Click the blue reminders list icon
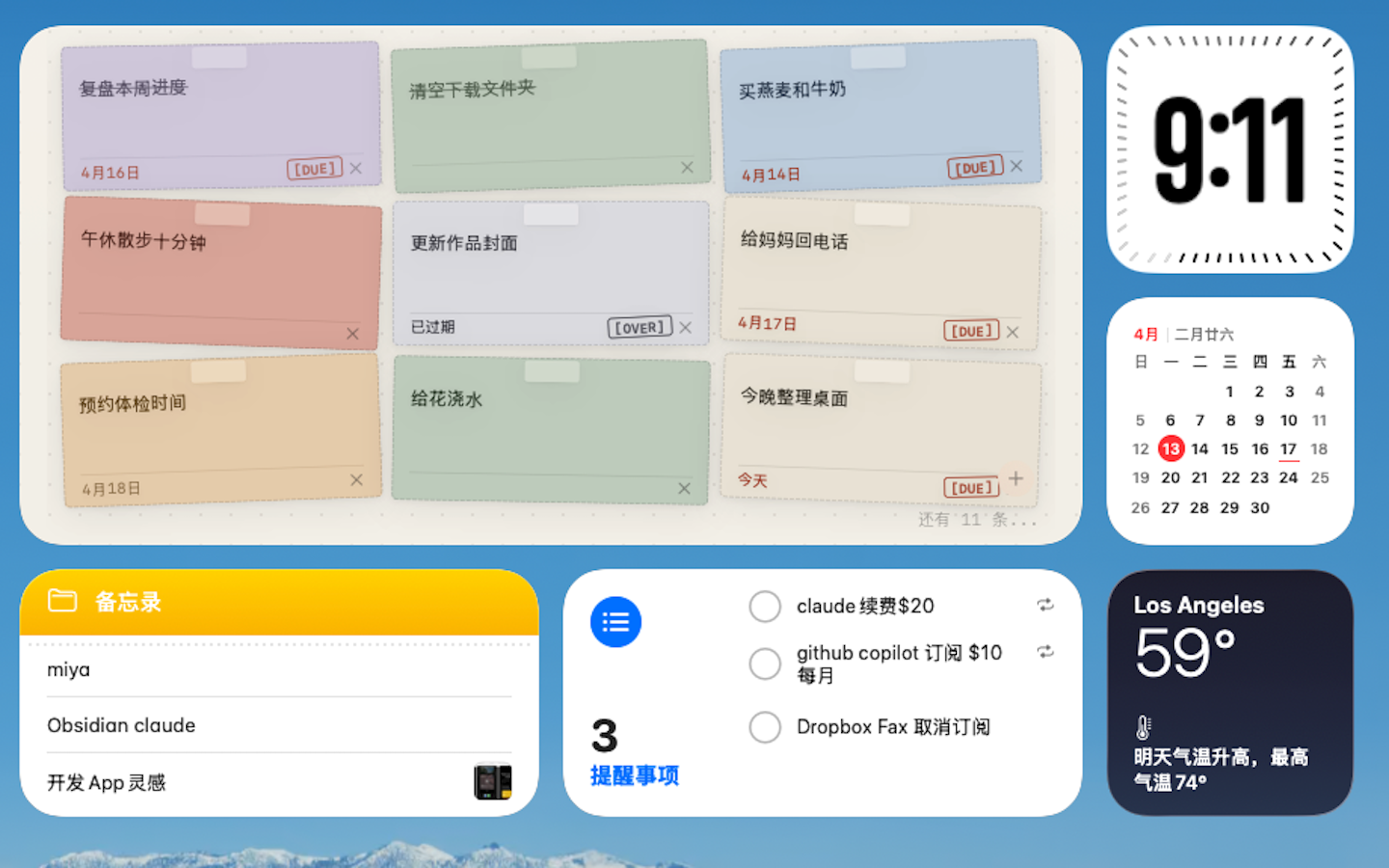 click(x=614, y=621)
